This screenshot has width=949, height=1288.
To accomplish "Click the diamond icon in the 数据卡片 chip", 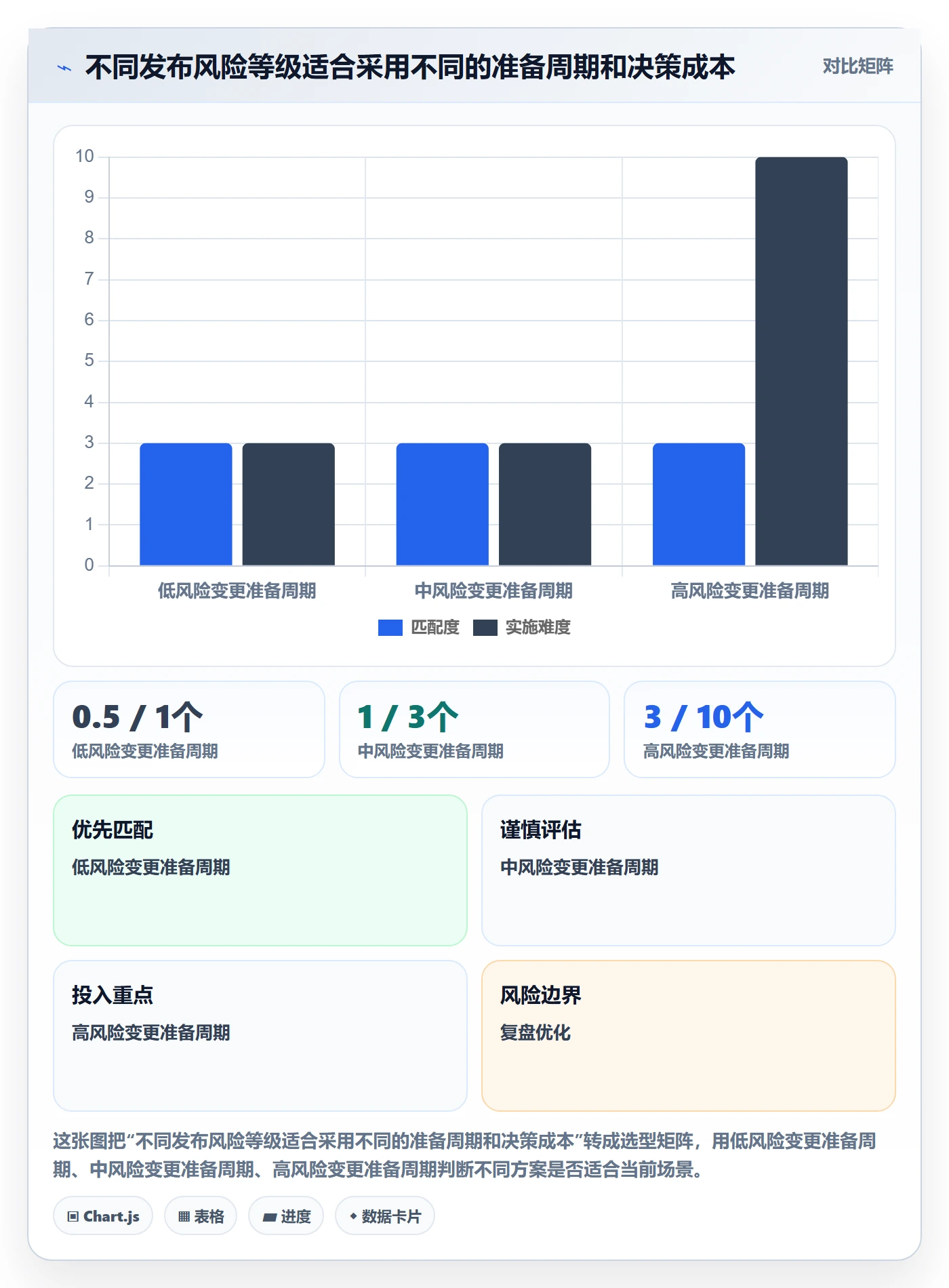I will pos(353,1217).
